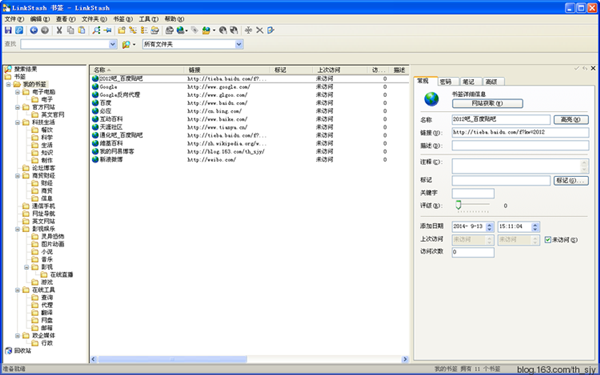Click the list view toolbar icon
600x375 pixels.
click(144, 30)
